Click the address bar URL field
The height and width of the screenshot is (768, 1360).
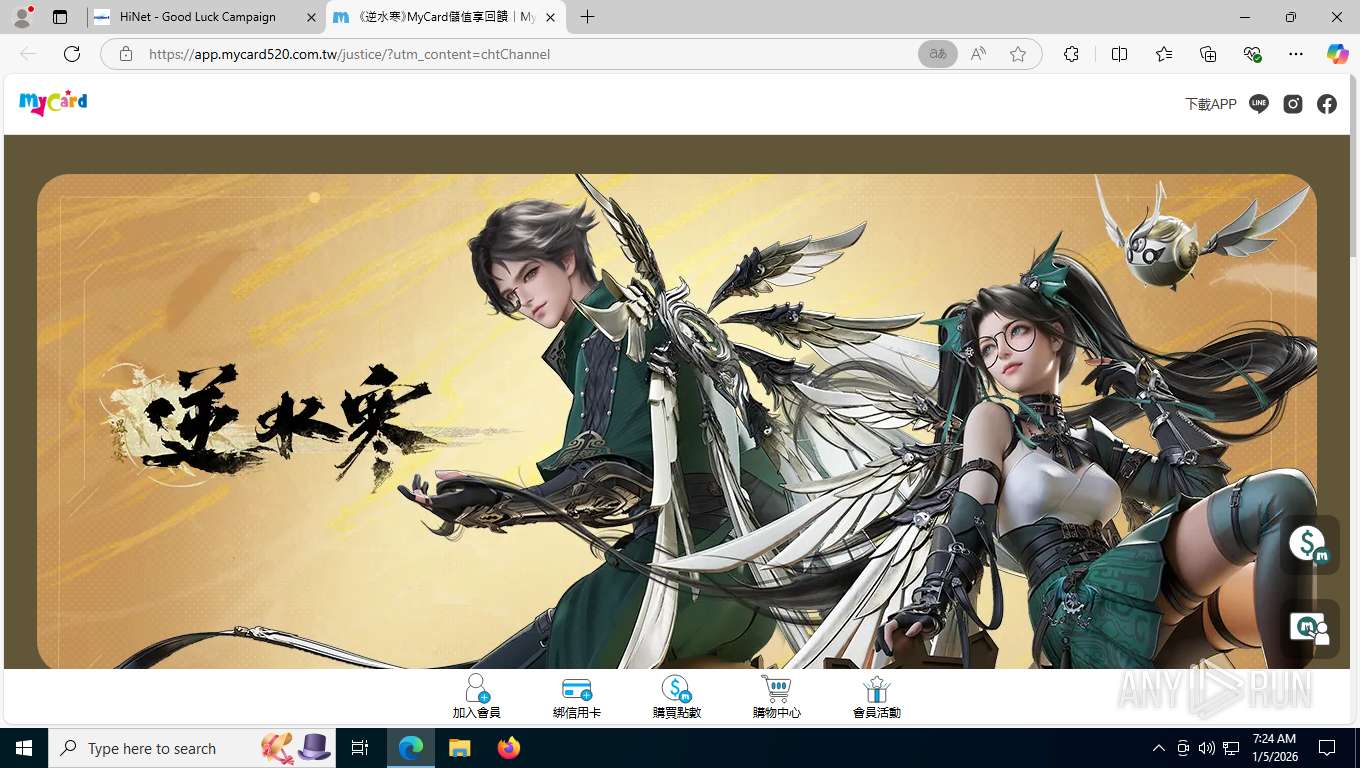(x=528, y=54)
